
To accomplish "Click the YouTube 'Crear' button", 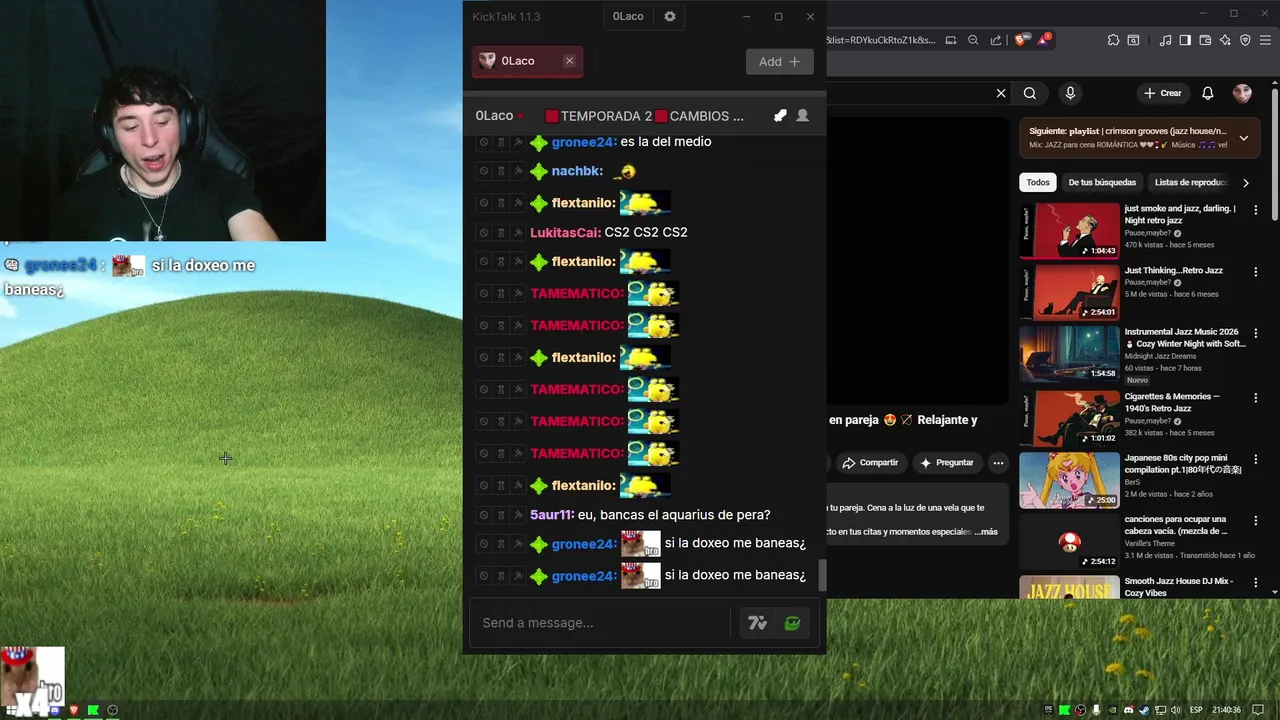I will [1163, 93].
